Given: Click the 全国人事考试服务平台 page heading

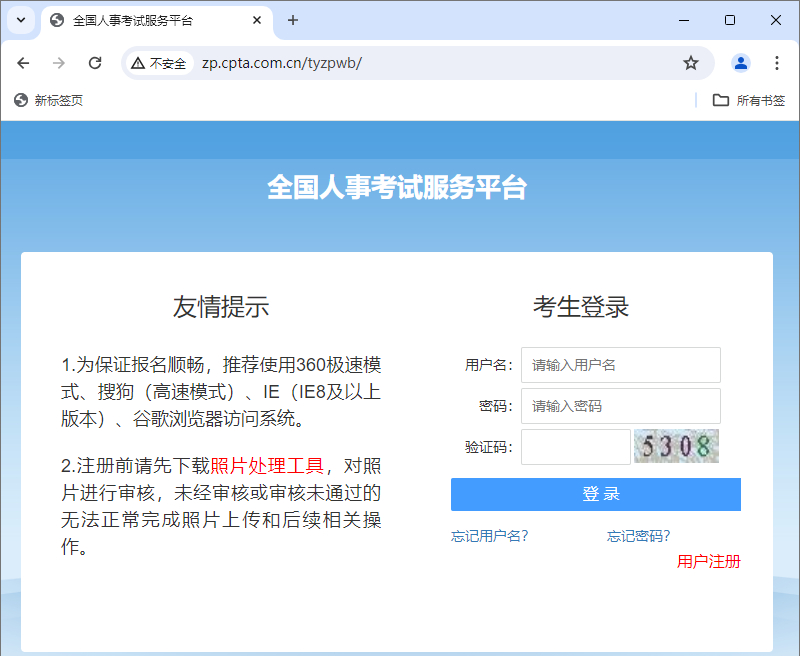Looking at the screenshot, I should [397, 187].
